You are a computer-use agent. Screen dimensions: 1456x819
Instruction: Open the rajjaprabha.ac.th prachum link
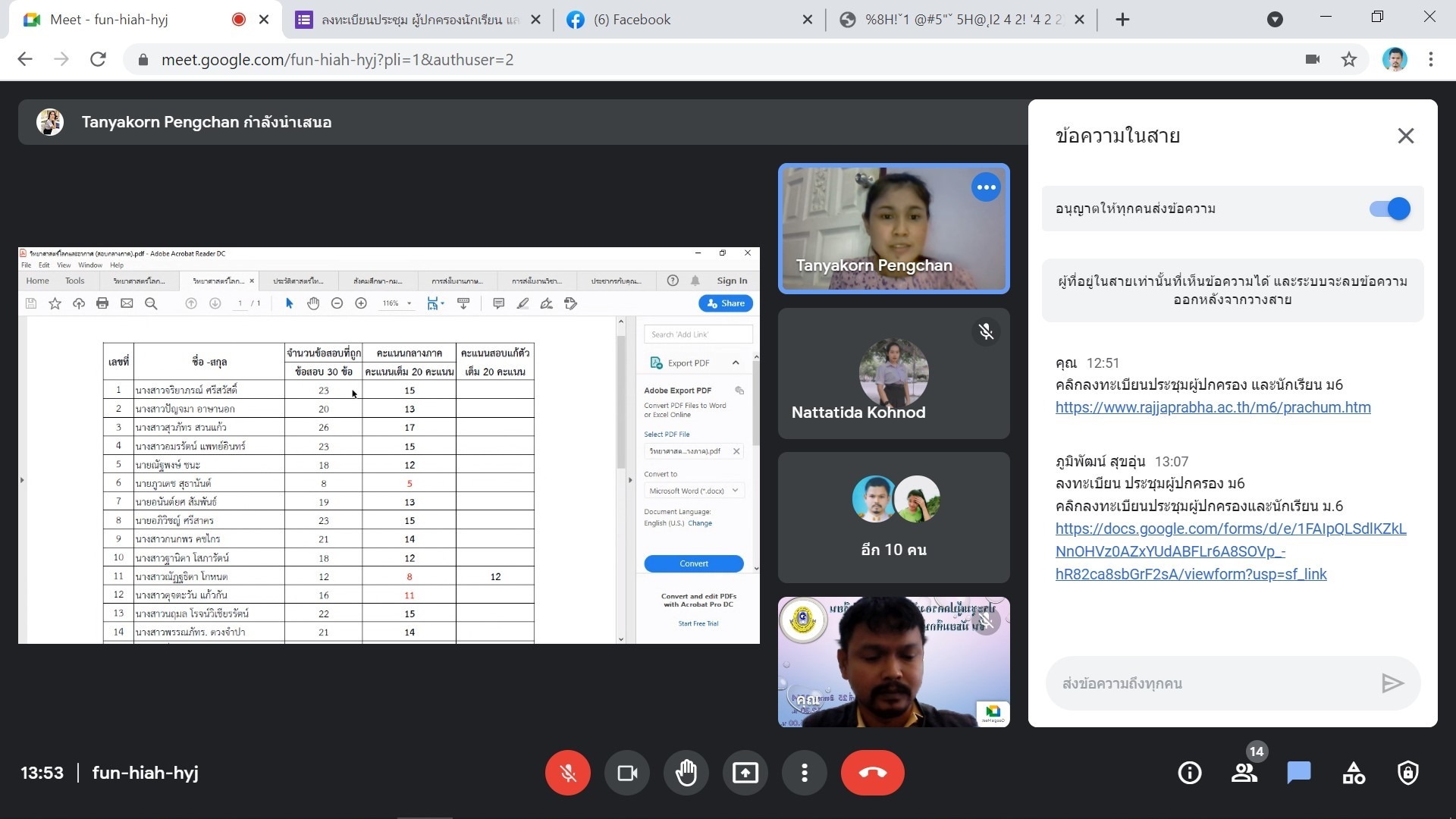tap(1213, 407)
